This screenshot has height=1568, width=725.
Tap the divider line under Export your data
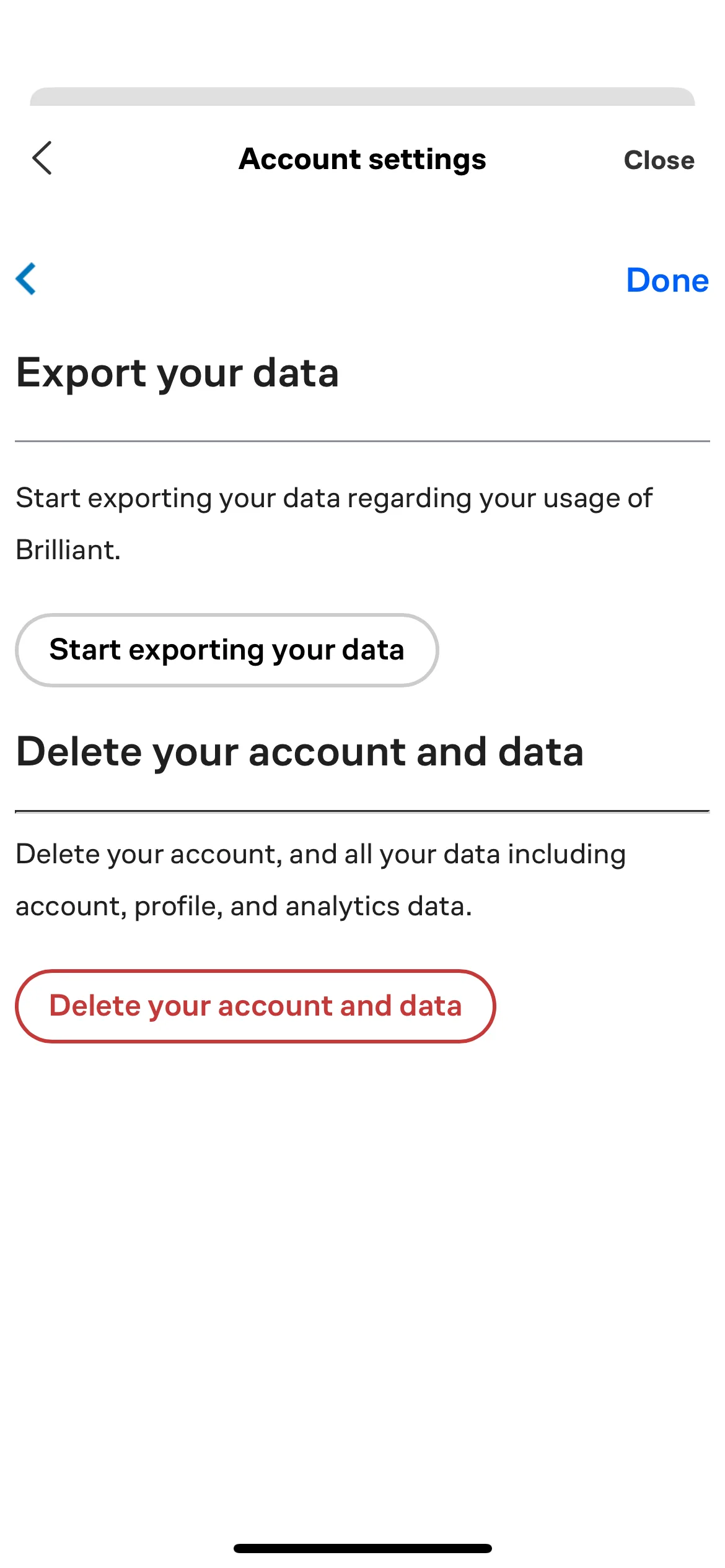tap(362, 441)
